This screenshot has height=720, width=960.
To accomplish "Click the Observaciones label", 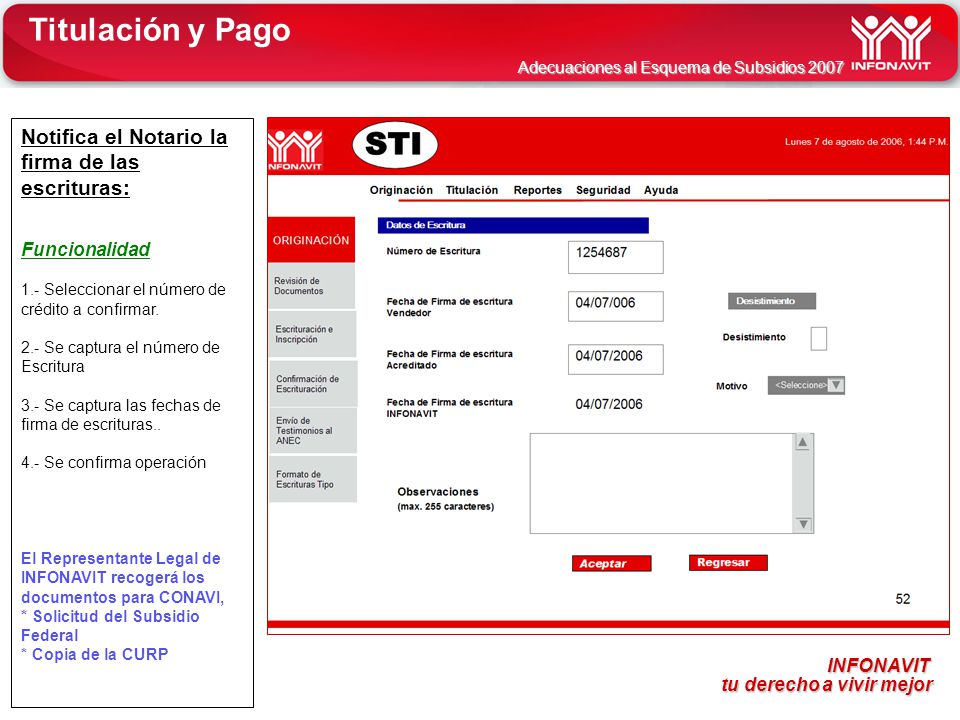I will point(438,492).
